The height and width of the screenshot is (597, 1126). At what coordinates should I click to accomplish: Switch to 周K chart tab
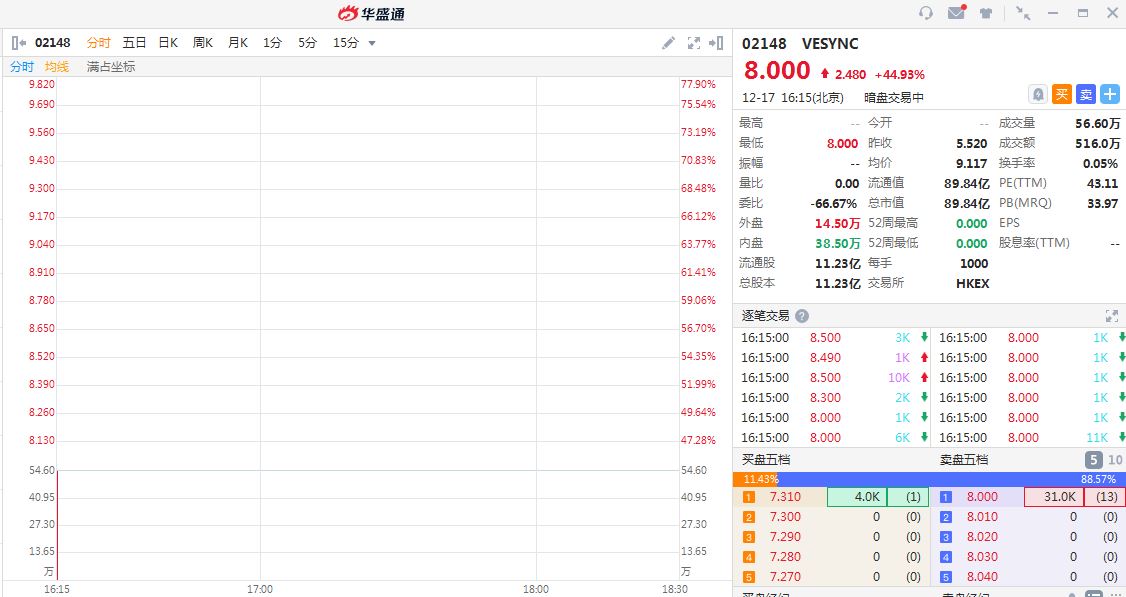click(203, 43)
